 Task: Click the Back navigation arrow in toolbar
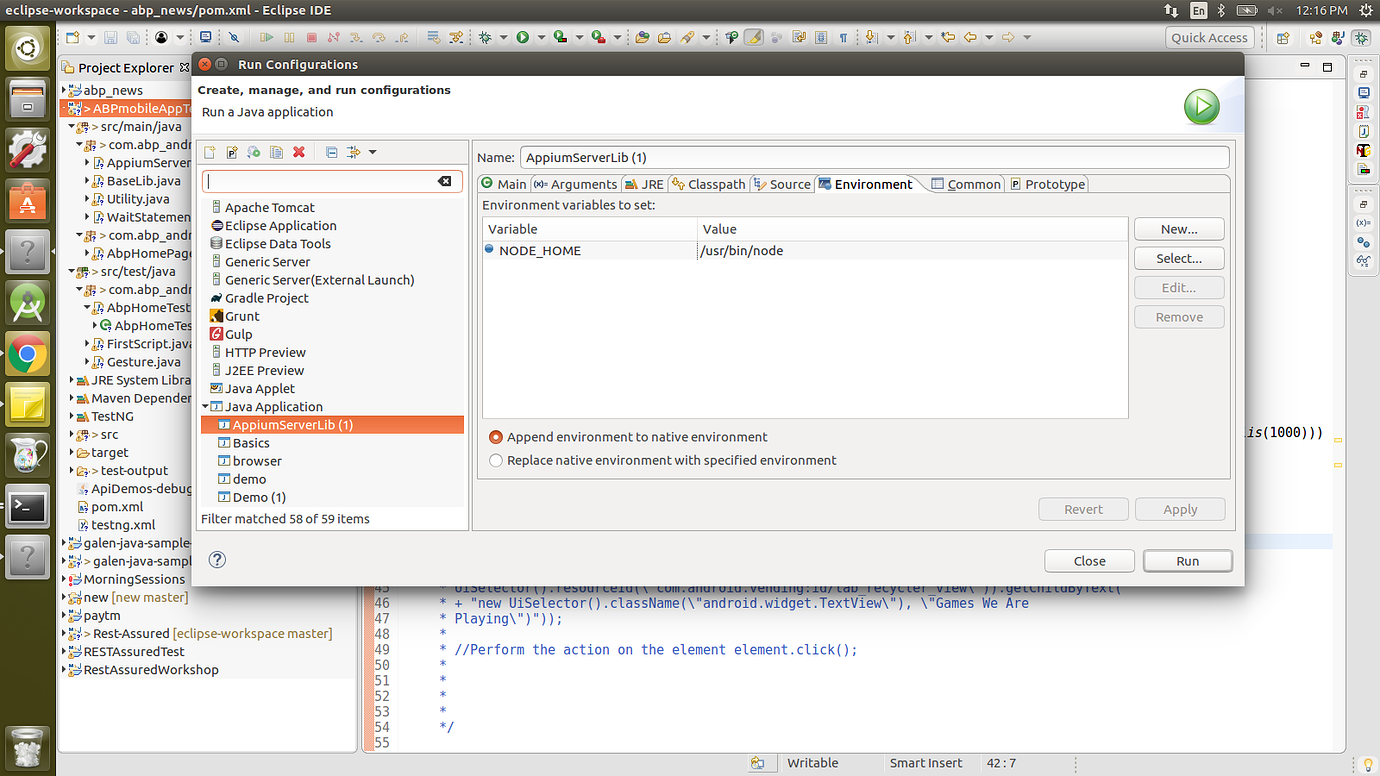tap(969, 38)
